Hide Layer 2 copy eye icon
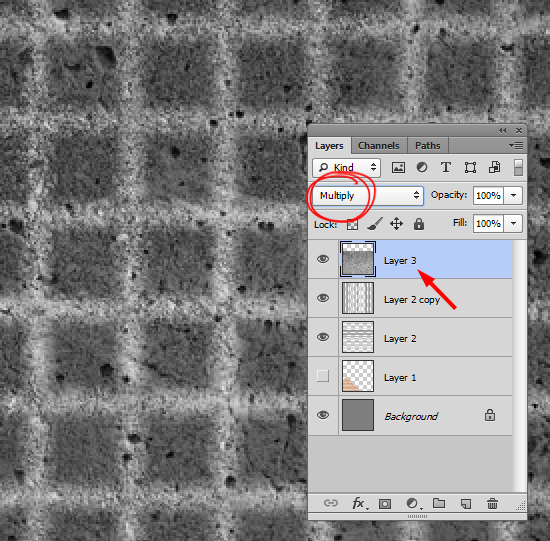The height and width of the screenshot is (541, 550). click(323, 298)
